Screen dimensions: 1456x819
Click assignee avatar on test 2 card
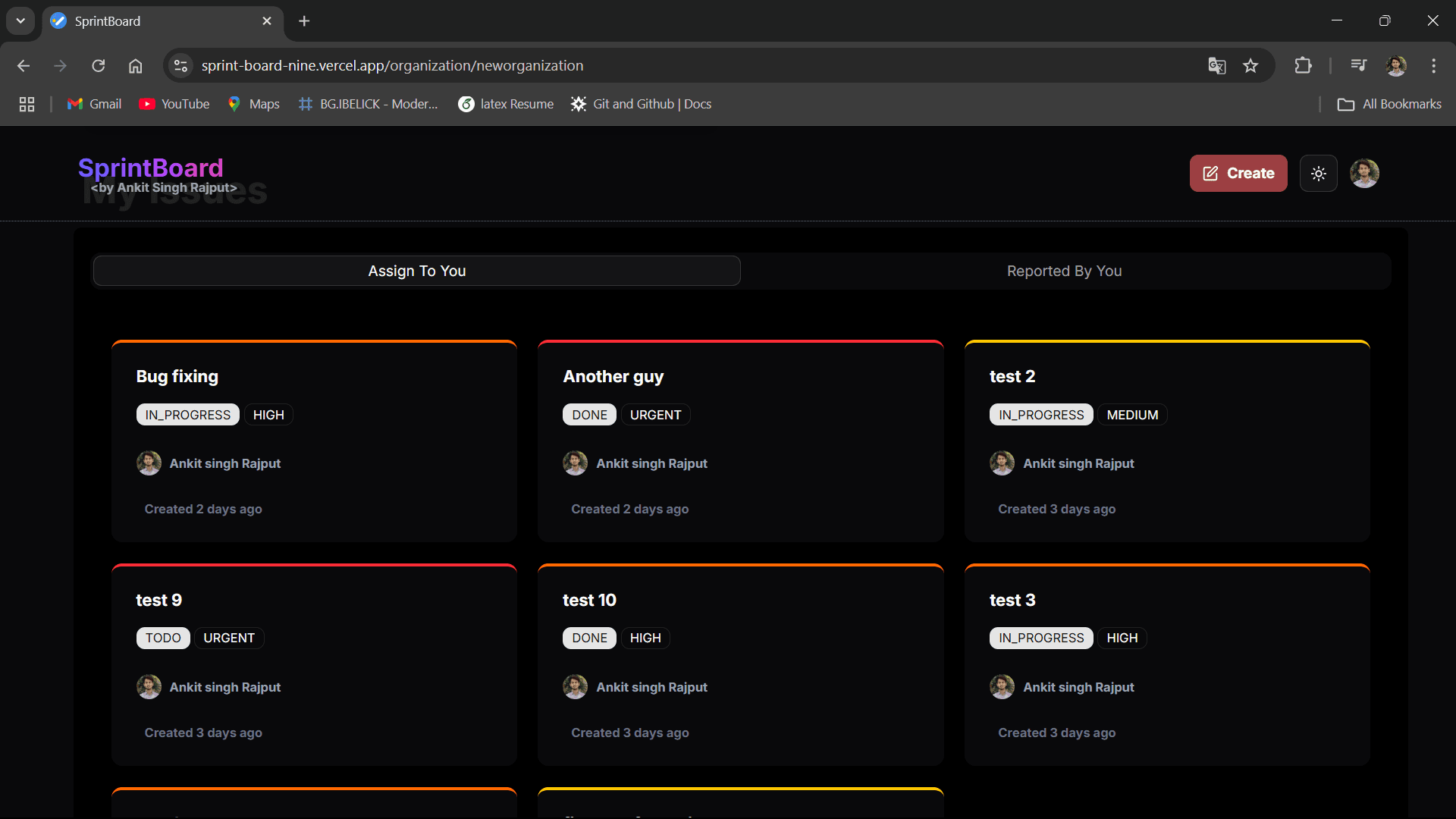point(1002,463)
